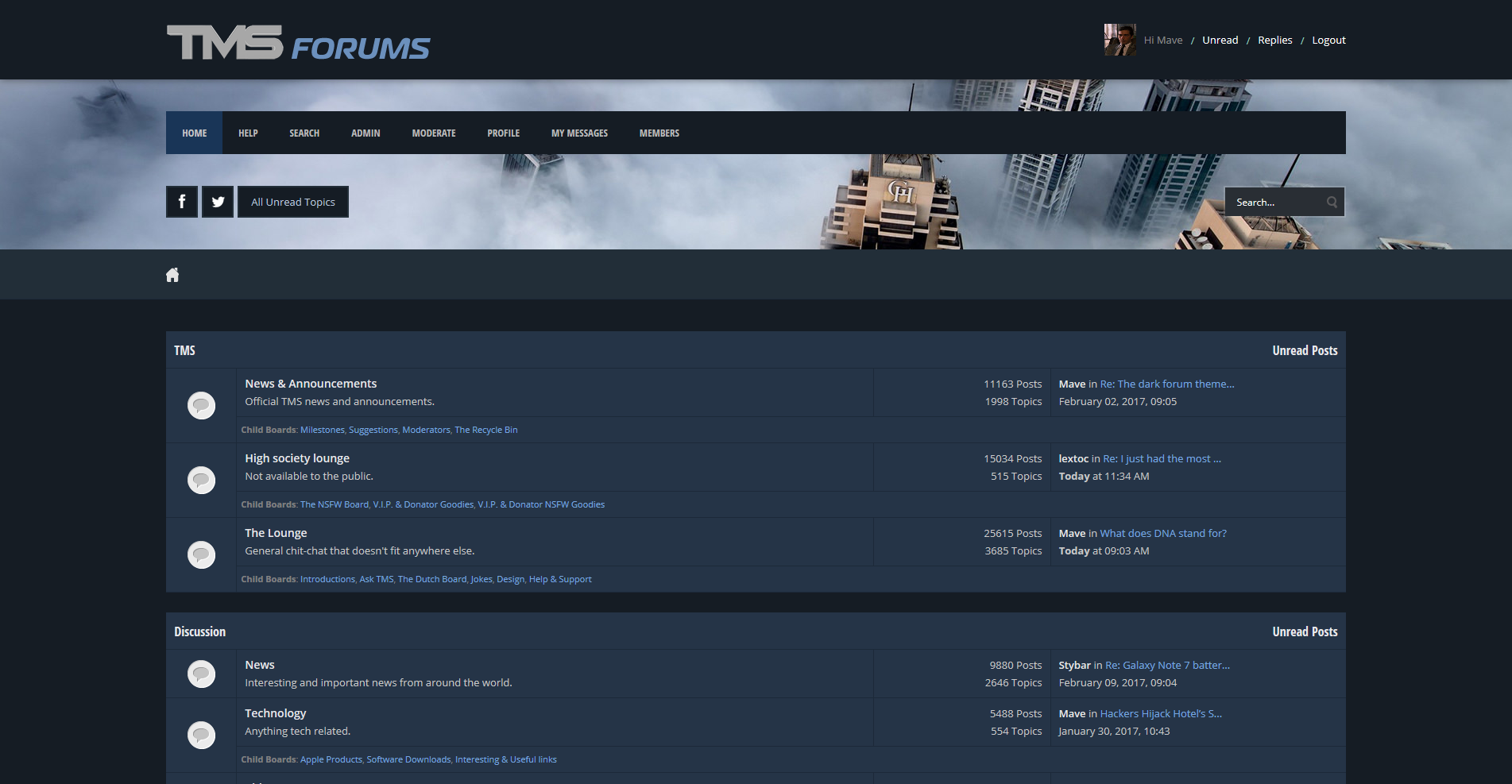1512x784 pixels.
Task: Open the Members menu item
Action: [659, 133]
